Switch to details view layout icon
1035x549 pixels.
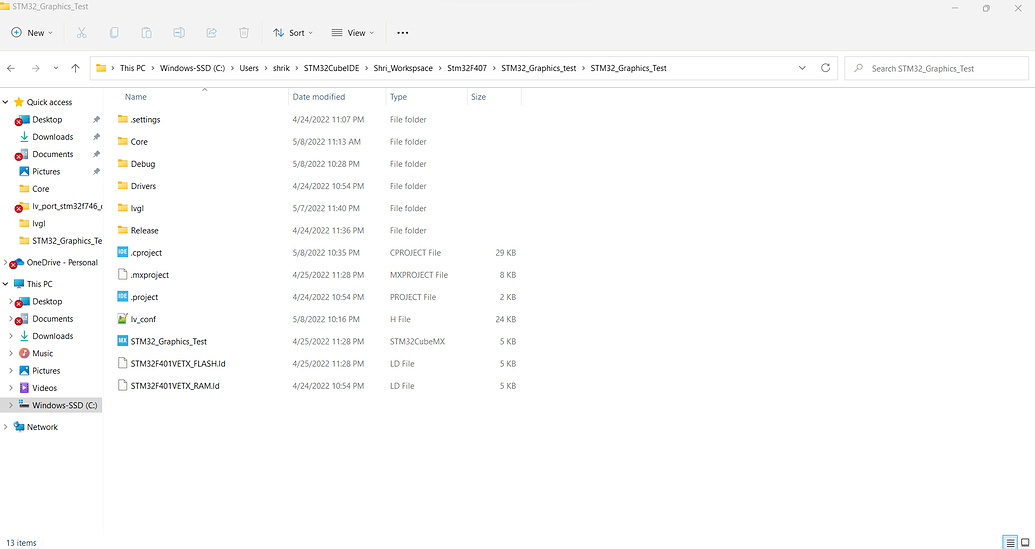1009,542
